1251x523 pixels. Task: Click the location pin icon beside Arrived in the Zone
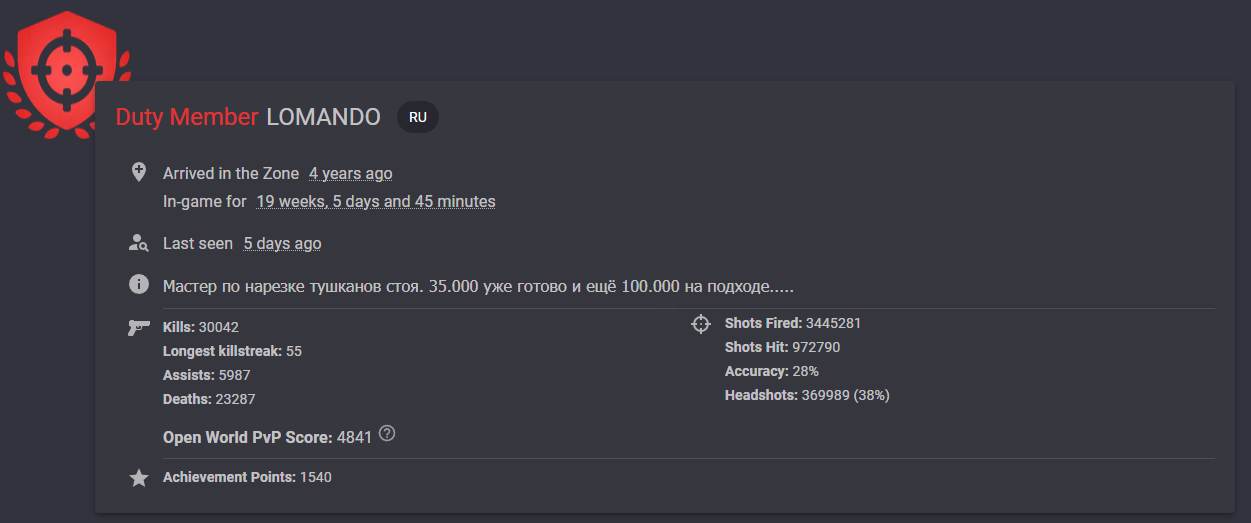139,172
